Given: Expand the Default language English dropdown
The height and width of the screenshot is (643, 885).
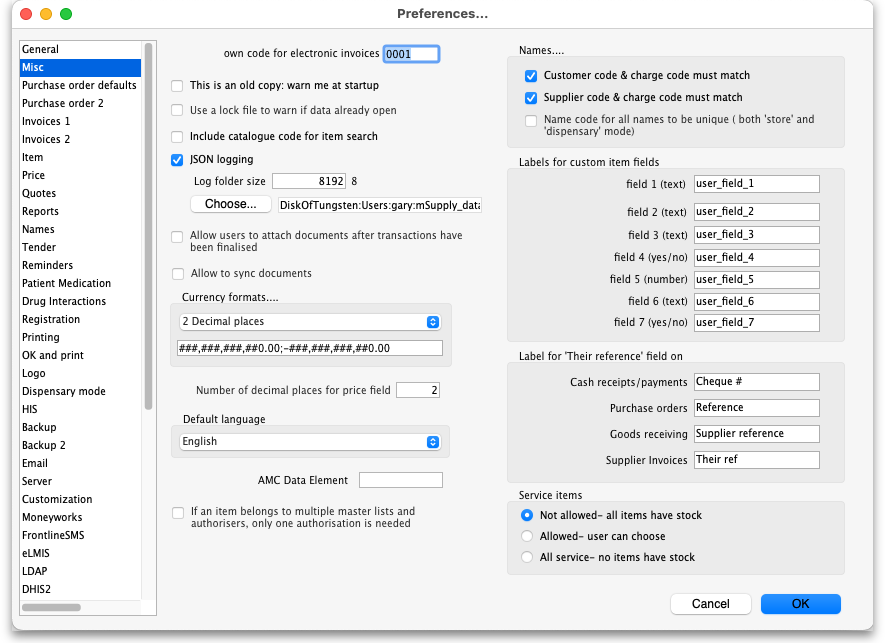Looking at the screenshot, I should [310, 442].
